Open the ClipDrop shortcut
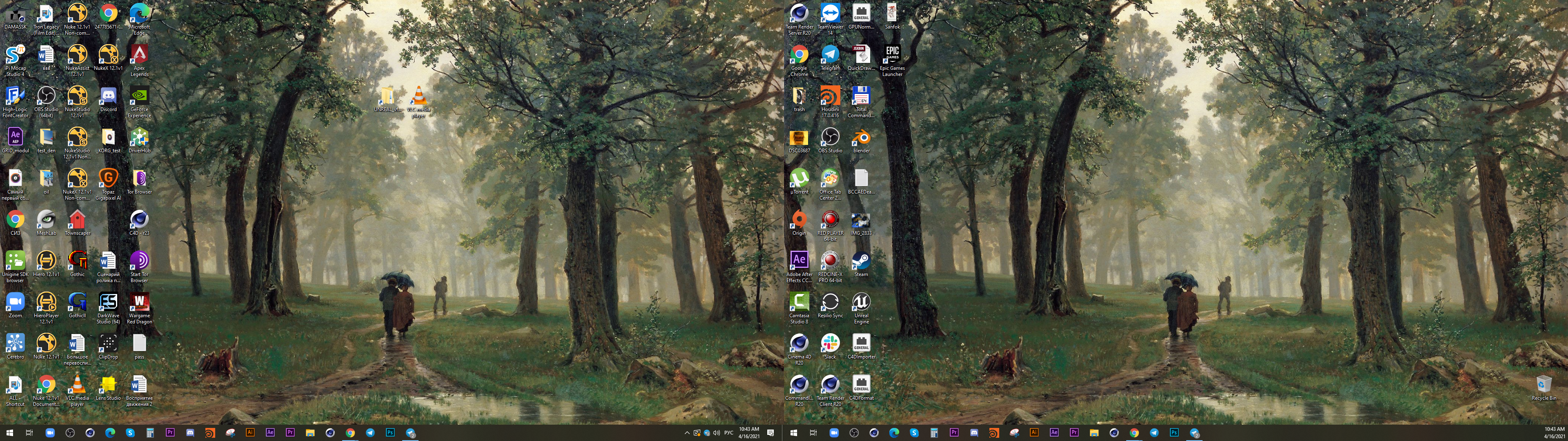 coord(108,347)
